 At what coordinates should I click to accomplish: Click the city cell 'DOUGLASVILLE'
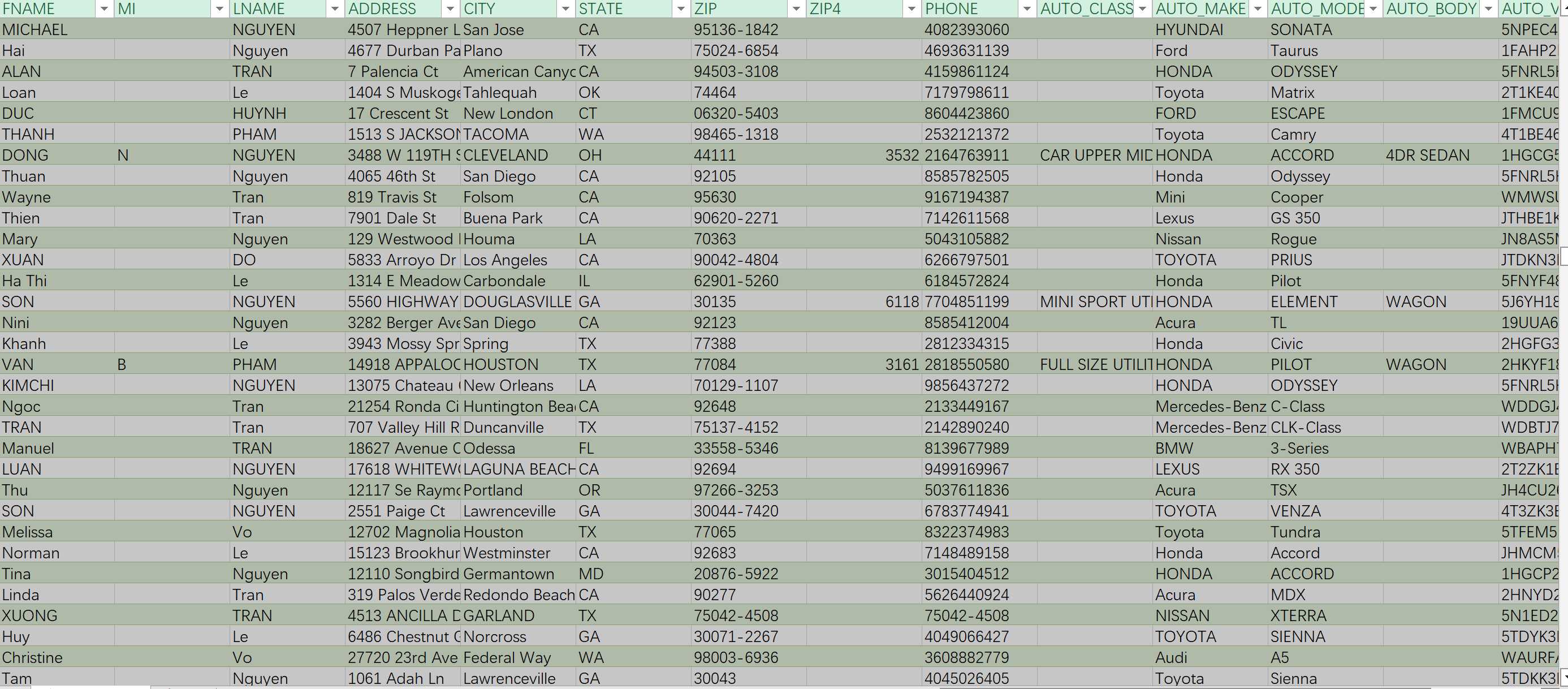[x=518, y=302]
